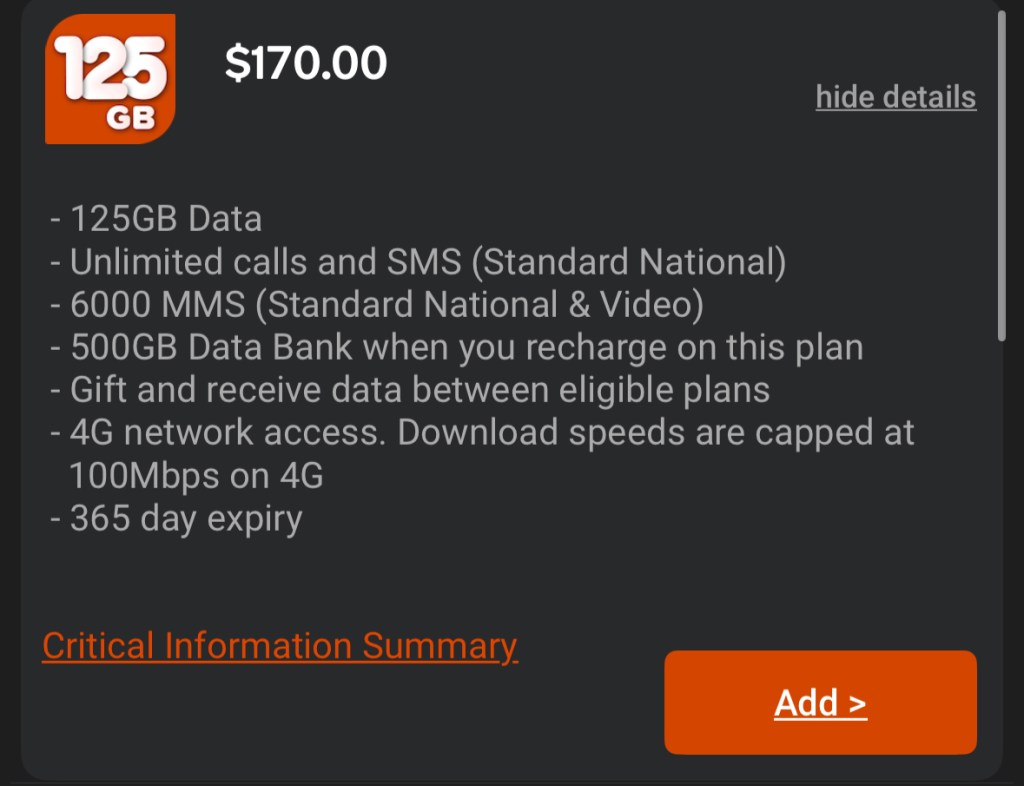Click the Unlimited calls and SMS text
Image resolution: width=1024 pixels, height=786 pixels.
click(265, 262)
